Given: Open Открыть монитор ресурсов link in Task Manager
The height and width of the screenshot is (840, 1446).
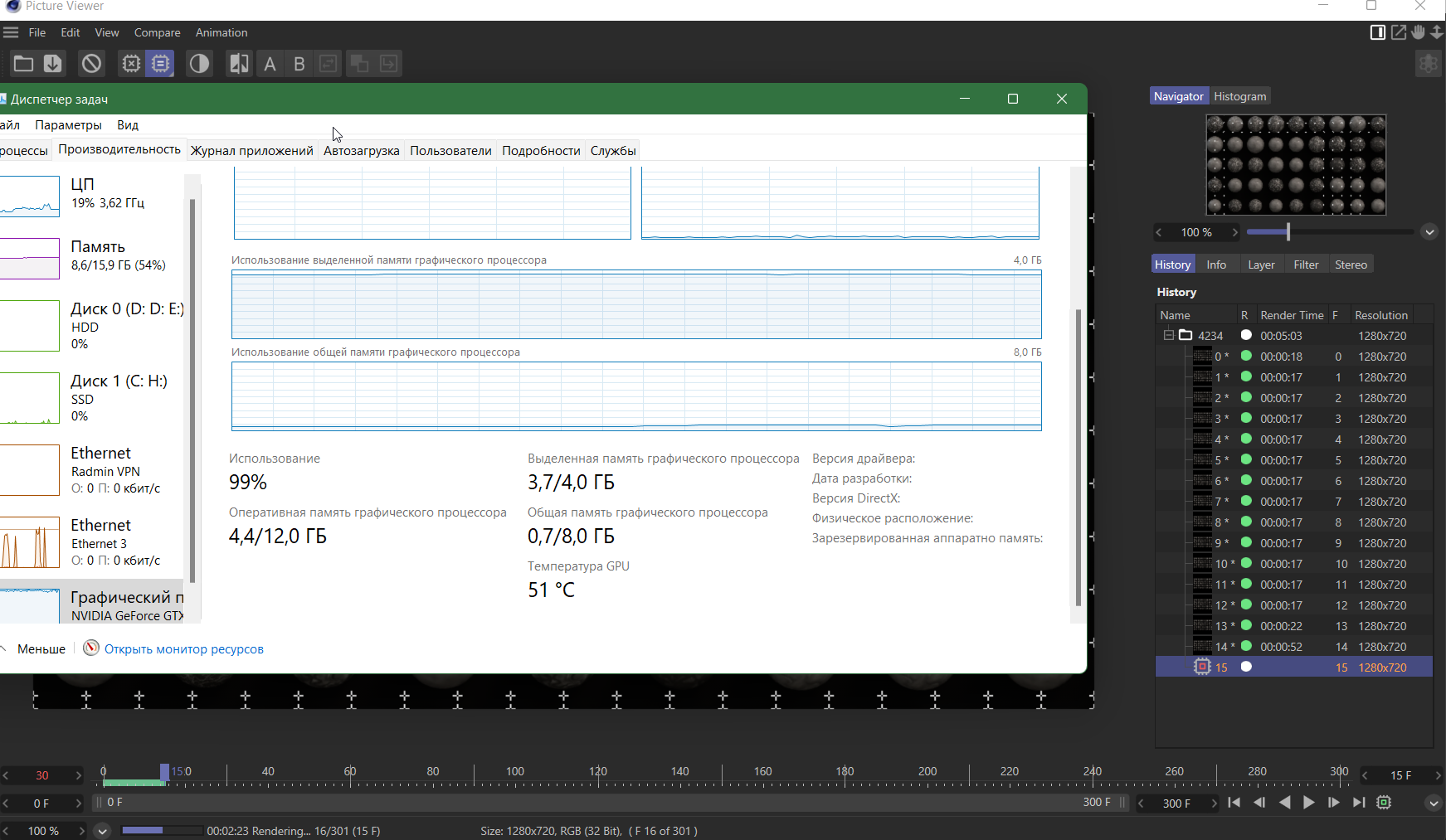Looking at the screenshot, I should pos(183,648).
